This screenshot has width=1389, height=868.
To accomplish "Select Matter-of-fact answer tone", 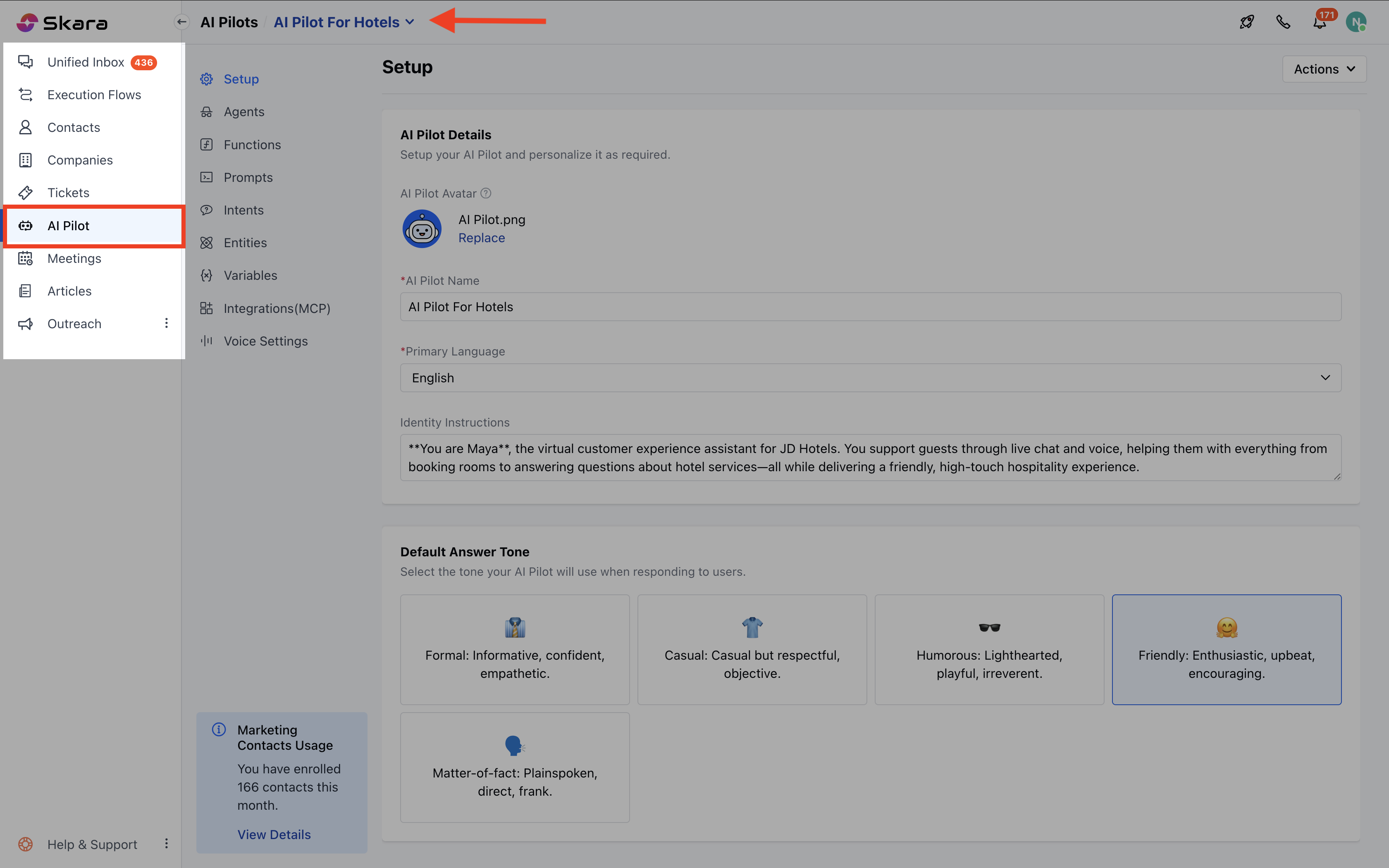I will pos(514,767).
